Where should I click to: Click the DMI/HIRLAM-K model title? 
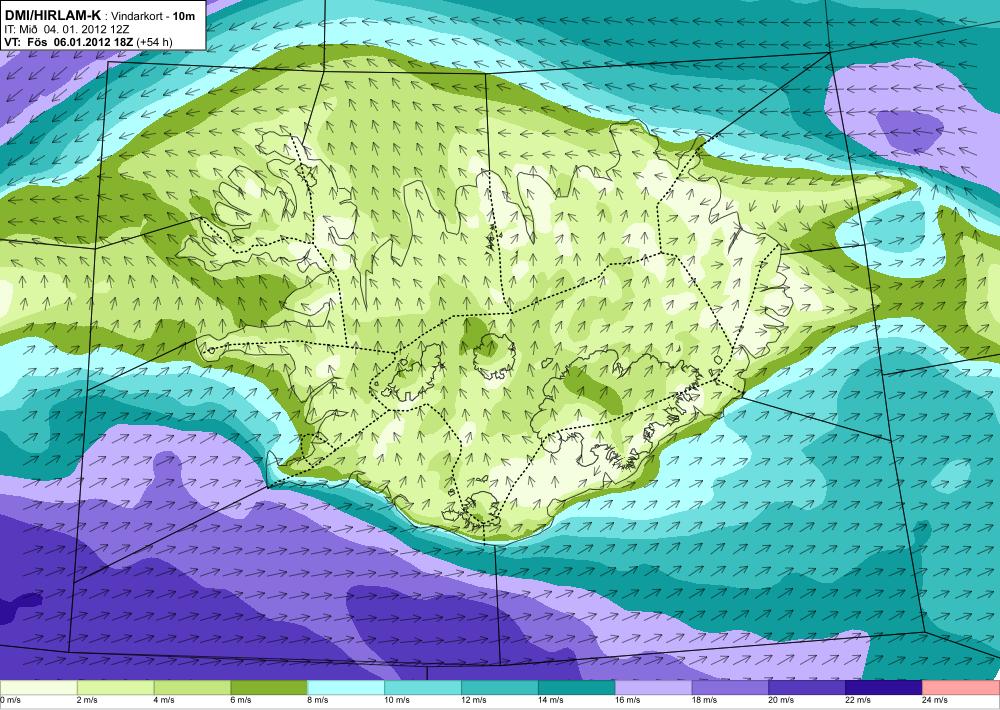coord(52,15)
